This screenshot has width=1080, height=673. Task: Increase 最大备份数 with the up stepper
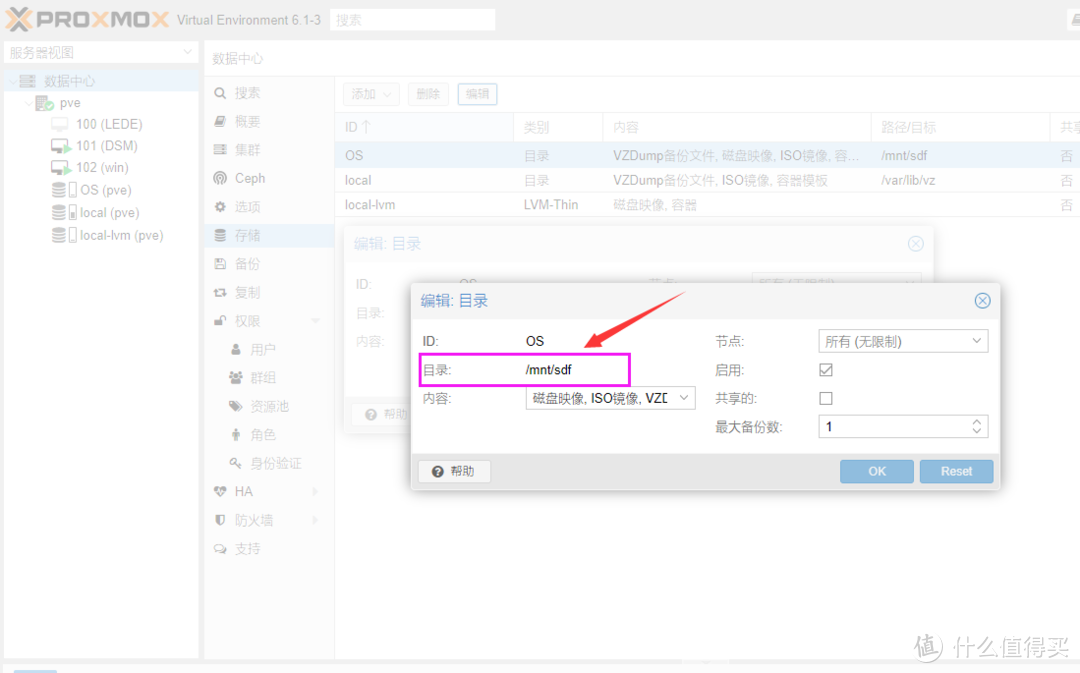[975, 420]
